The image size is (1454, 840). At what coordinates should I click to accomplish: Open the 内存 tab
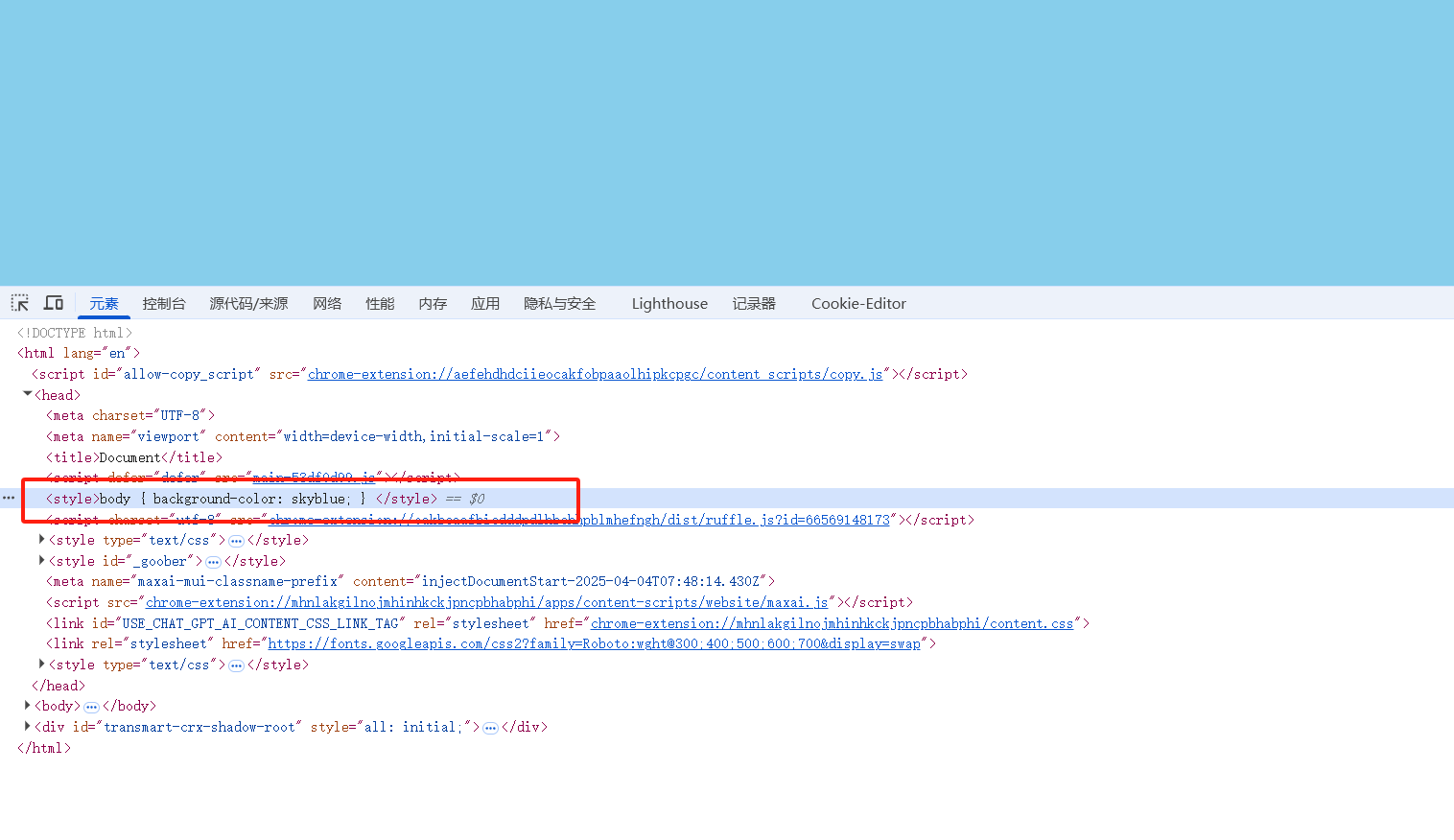pyautogui.click(x=433, y=304)
